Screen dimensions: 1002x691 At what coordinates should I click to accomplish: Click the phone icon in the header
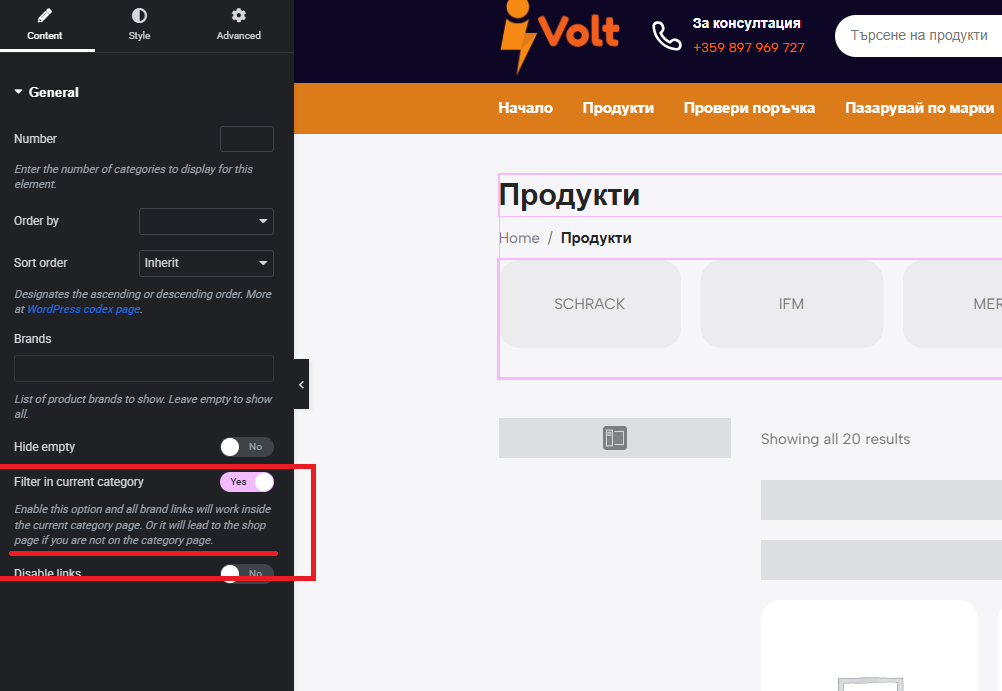coord(667,35)
